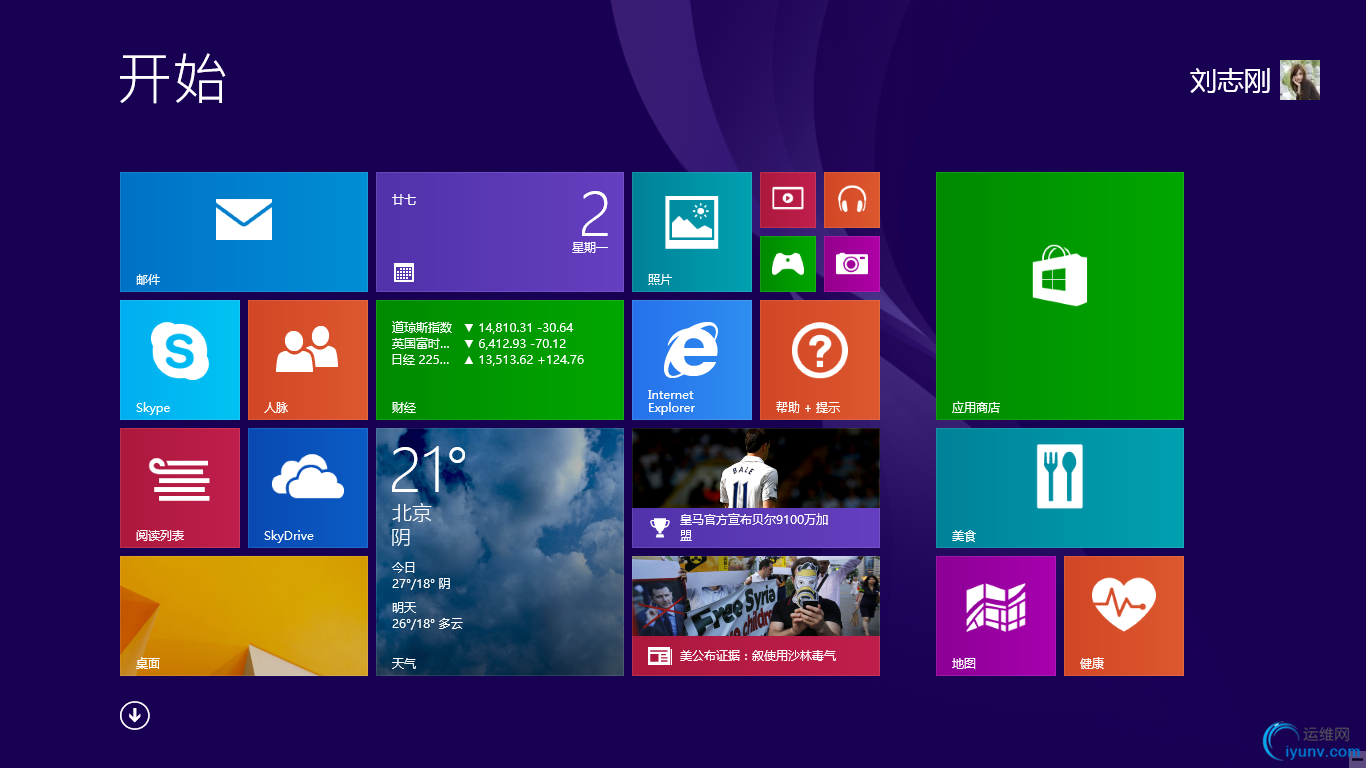
Task: Launch the 地图 maps tile
Action: click(996, 616)
